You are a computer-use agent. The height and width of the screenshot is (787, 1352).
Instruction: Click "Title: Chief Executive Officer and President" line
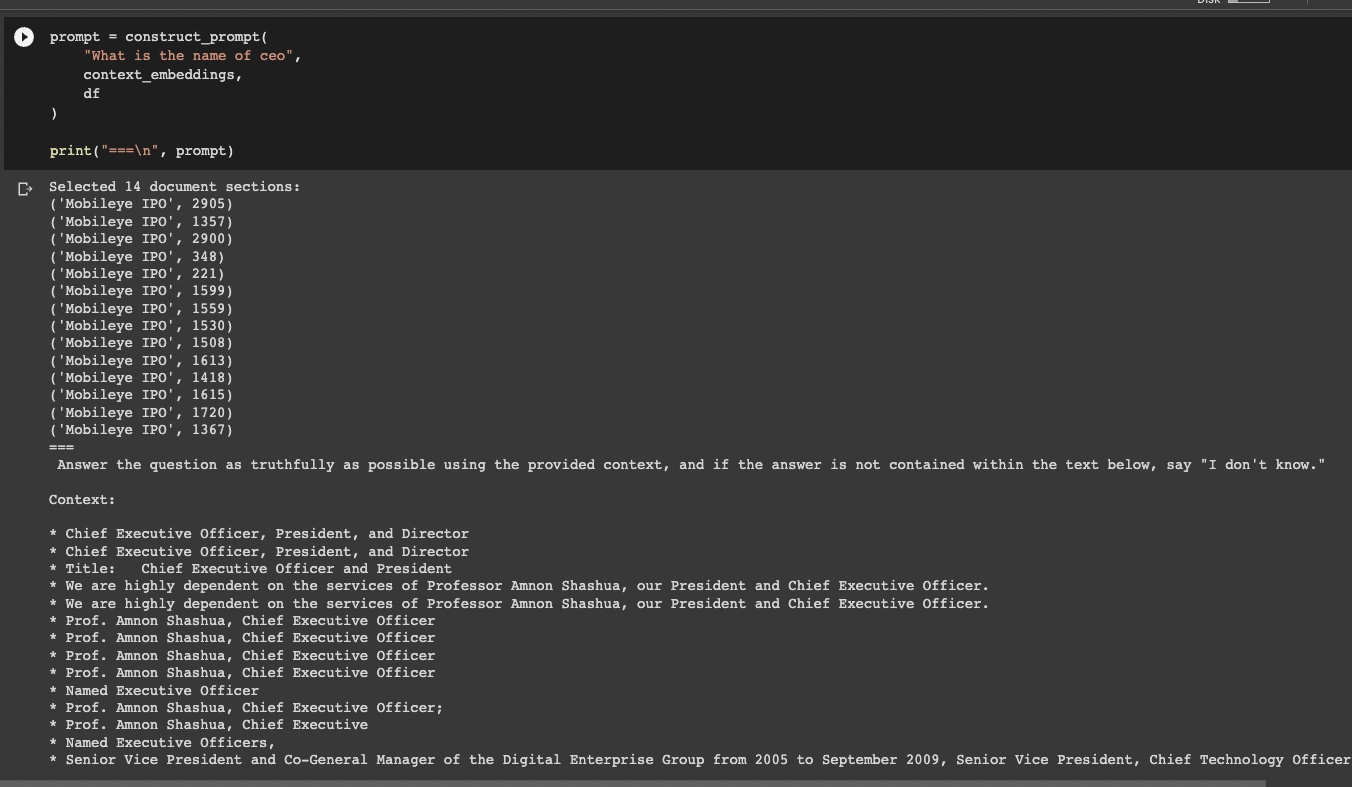click(250, 569)
